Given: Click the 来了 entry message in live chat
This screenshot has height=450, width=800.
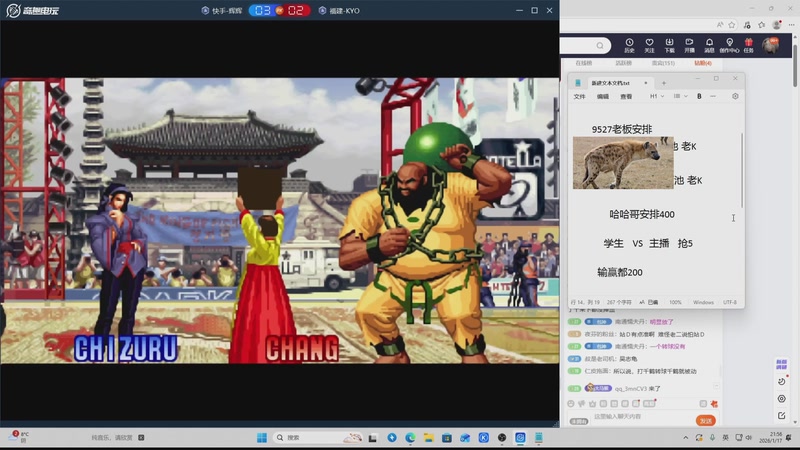Looking at the screenshot, I should pos(638,389).
